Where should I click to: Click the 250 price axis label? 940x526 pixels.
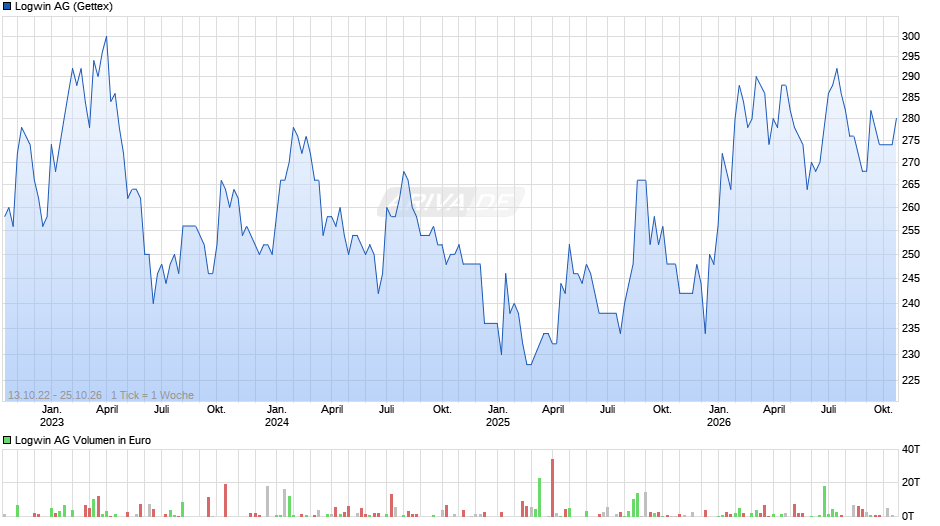click(x=911, y=254)
